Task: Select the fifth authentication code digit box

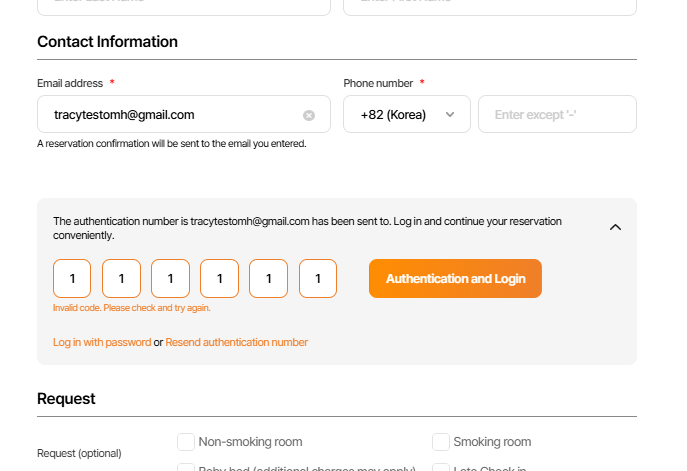Action: tap(269, 279)
